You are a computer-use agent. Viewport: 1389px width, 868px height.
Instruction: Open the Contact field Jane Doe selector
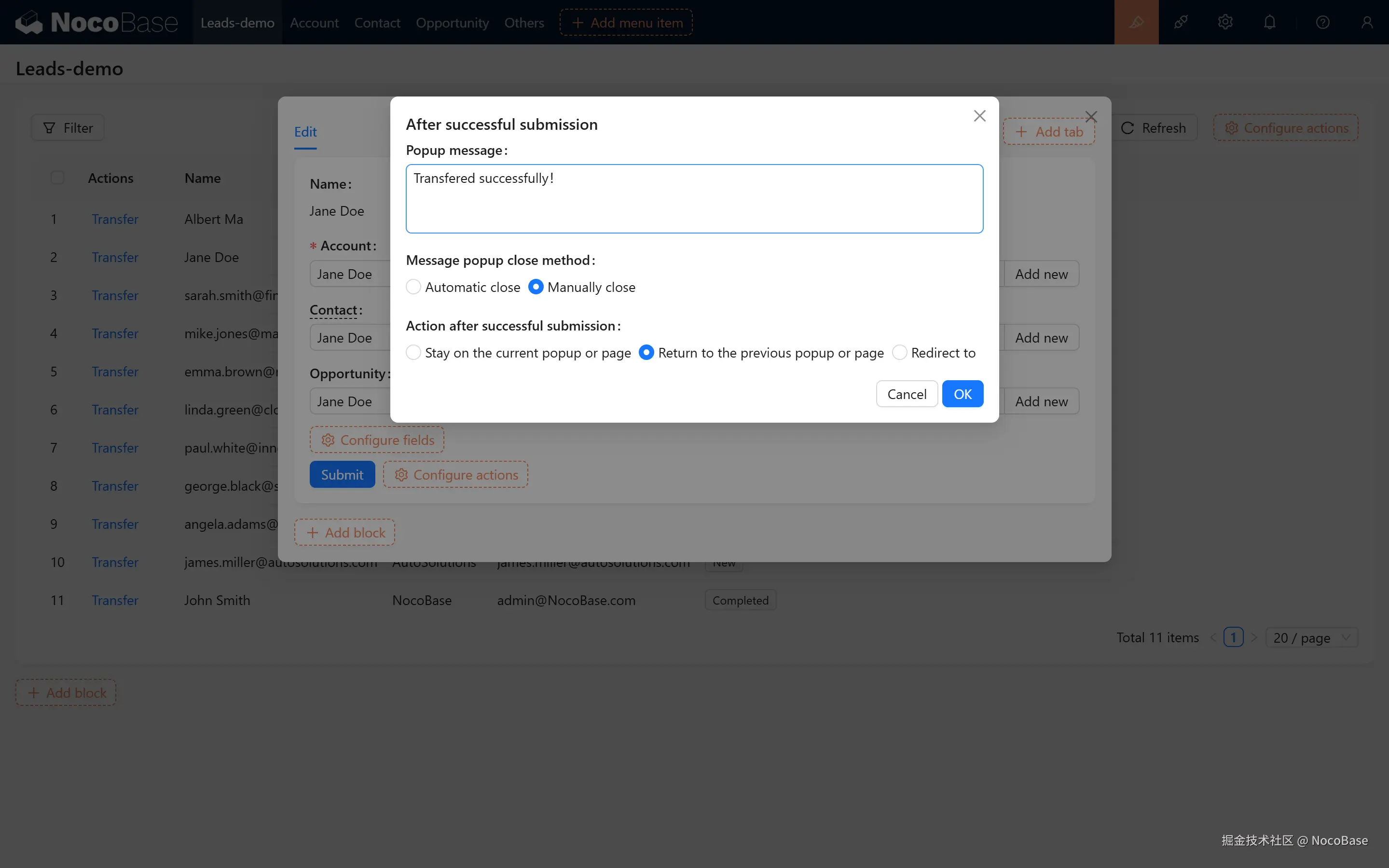350,338
